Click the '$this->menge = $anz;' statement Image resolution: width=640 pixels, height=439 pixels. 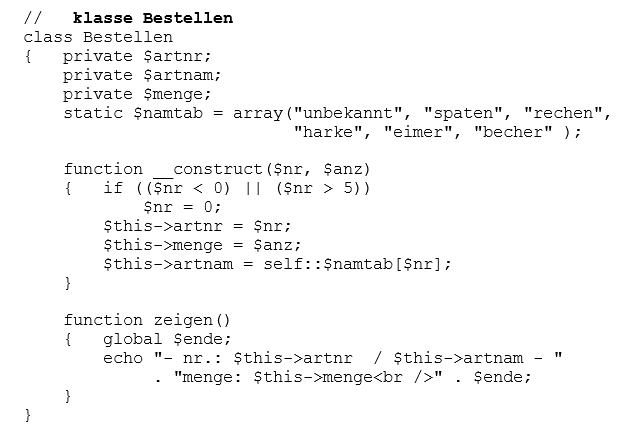point(202,245)
